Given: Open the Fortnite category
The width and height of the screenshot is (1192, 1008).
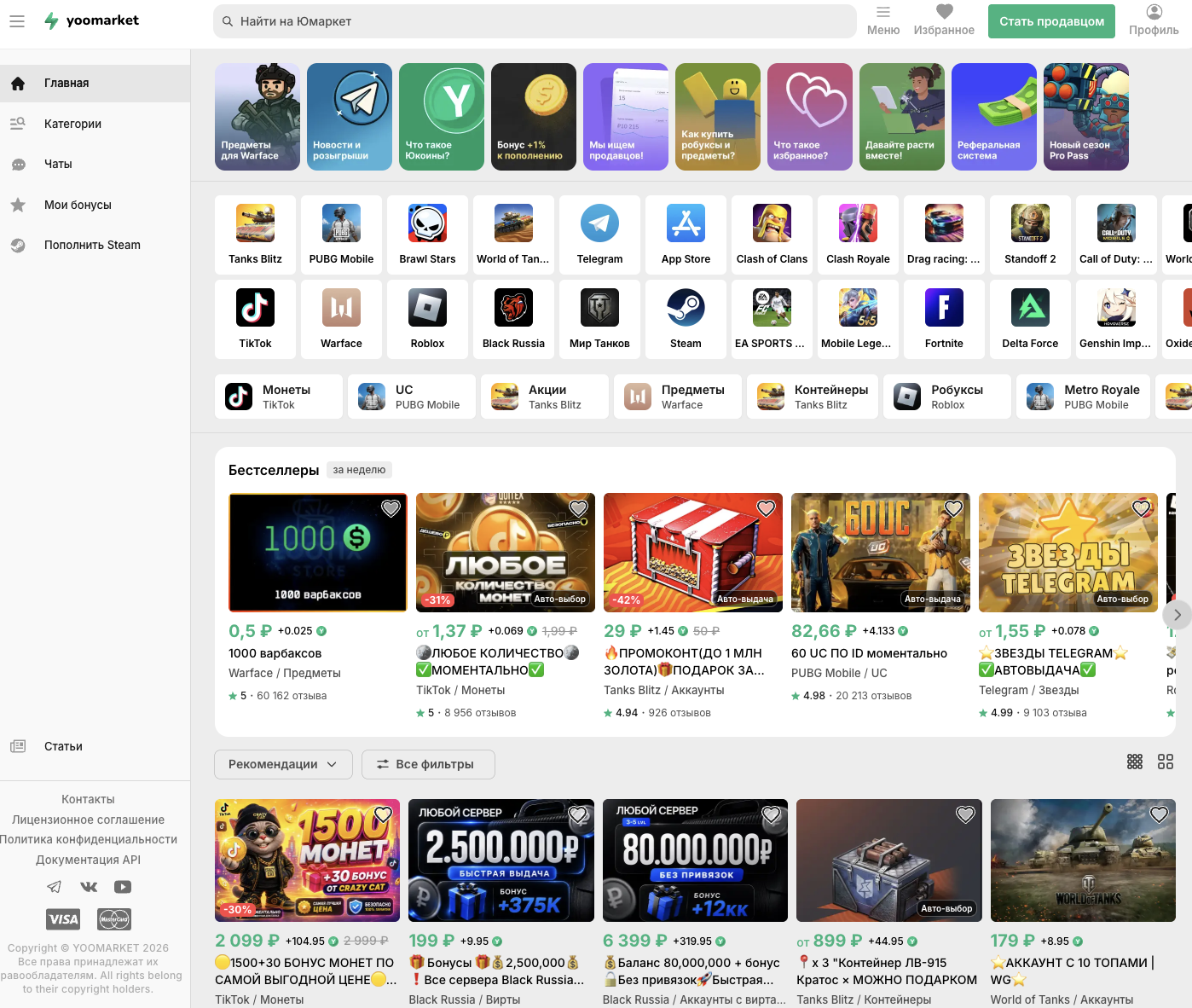Looking at the screenshot, I should pyautogui.click(x=944, y=319).
